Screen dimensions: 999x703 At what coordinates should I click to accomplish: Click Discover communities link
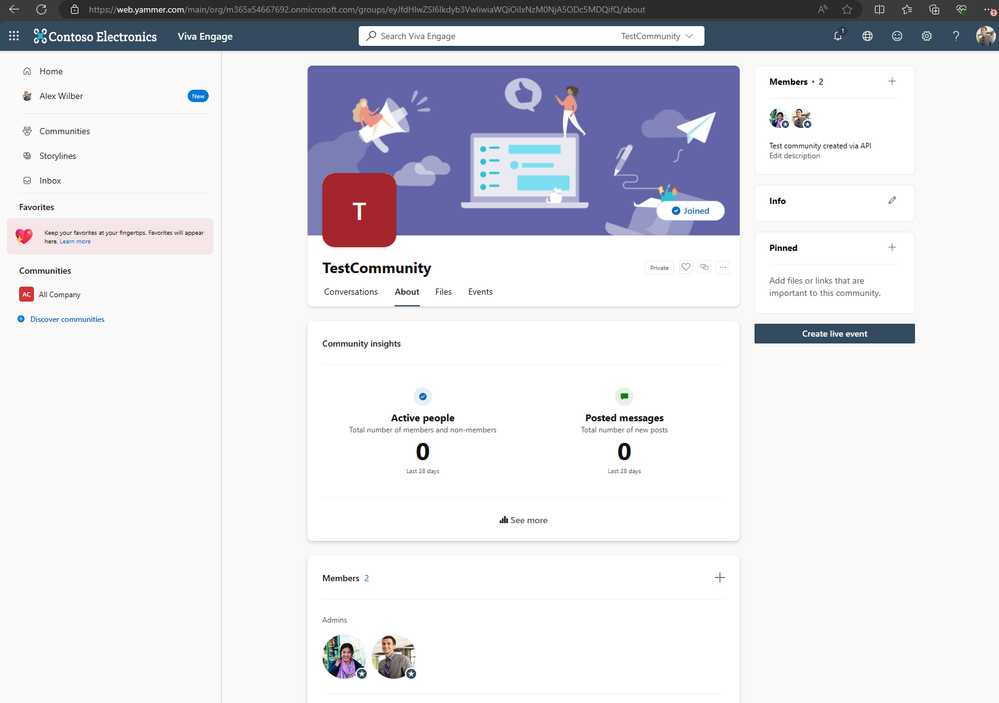tap(67, 319)
